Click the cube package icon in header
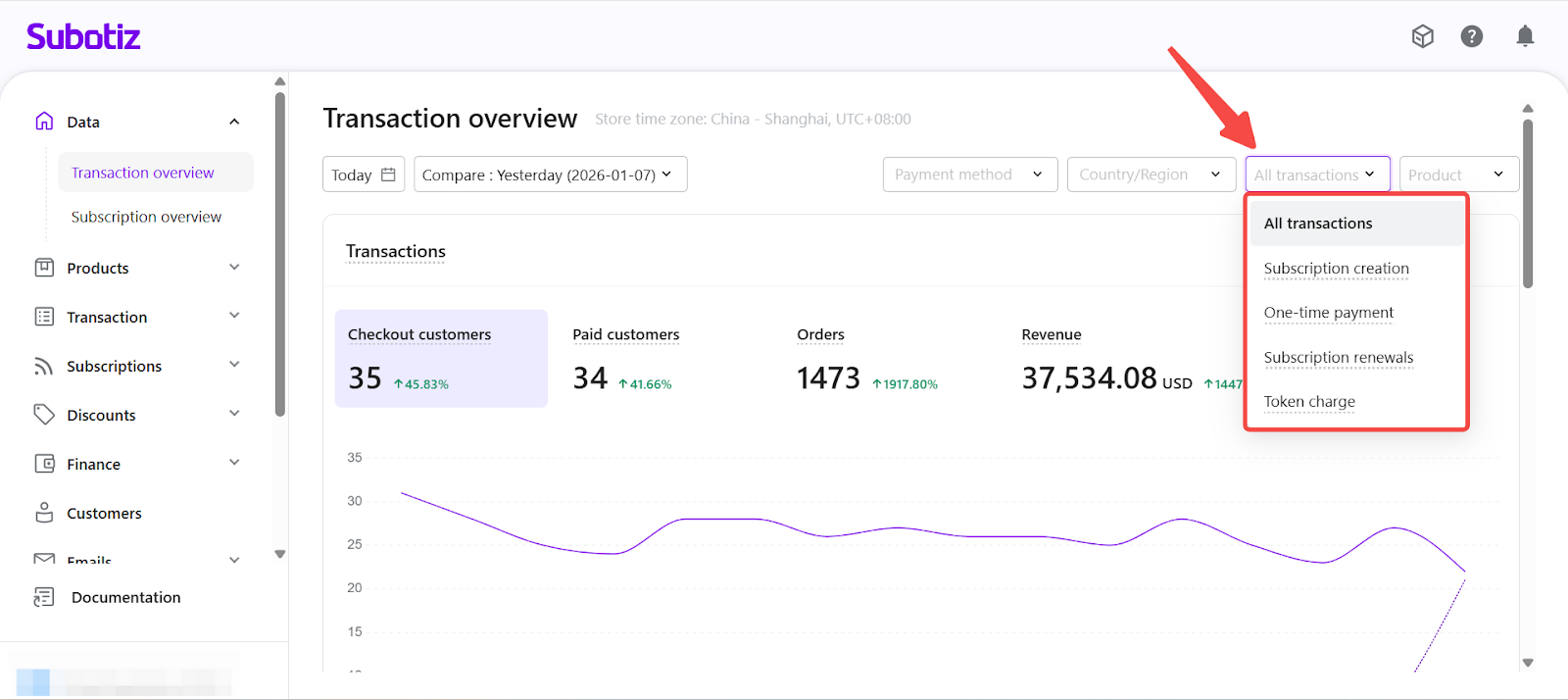Screen dimensions: 1568x700 pos(1422,36)
